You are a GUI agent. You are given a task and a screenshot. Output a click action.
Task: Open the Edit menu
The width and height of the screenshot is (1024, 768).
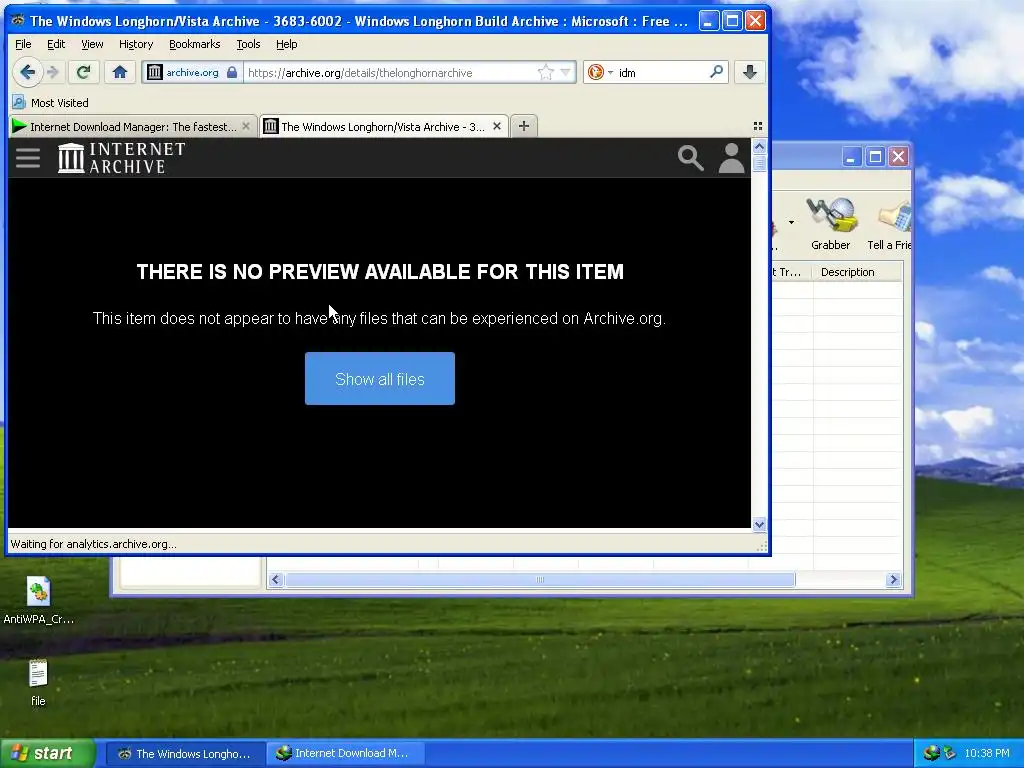(x=56, y=44)
